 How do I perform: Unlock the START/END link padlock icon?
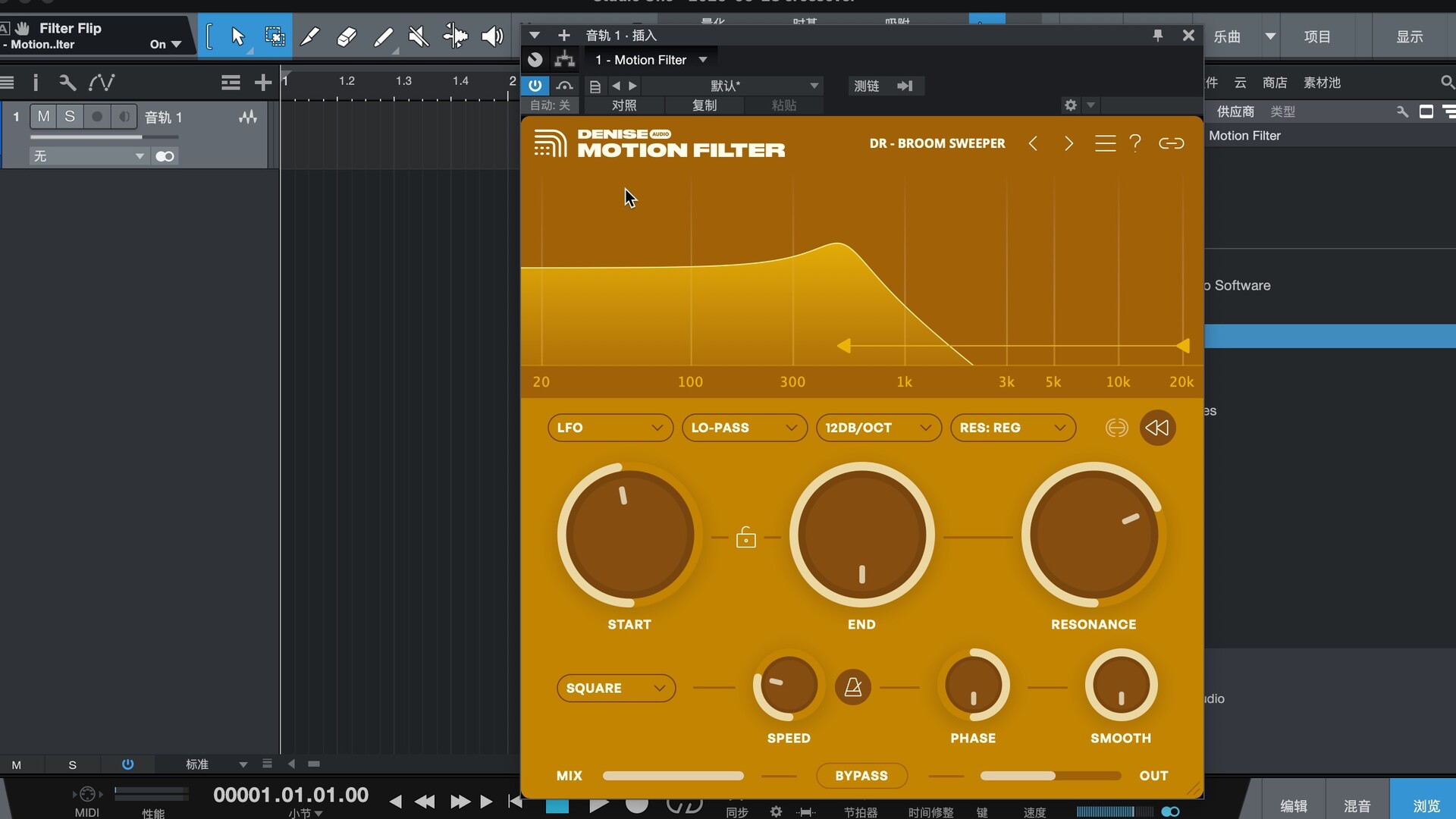[x=745, y=538]
